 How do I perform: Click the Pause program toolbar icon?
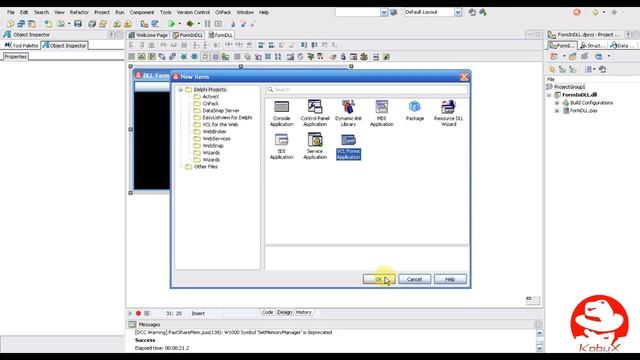pyautogui.click(x=207, y=24)
